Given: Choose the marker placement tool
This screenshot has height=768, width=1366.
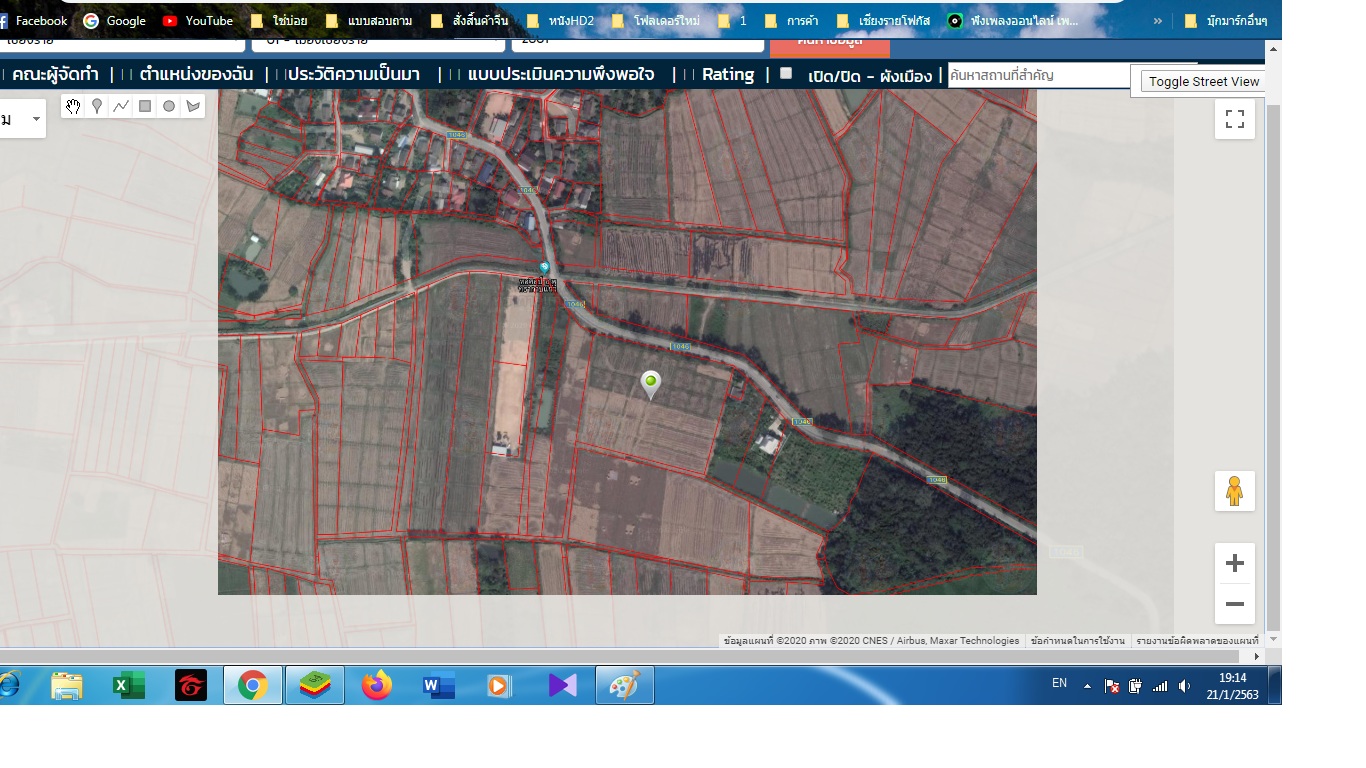Looking at the screenshot, I should 97,106.
